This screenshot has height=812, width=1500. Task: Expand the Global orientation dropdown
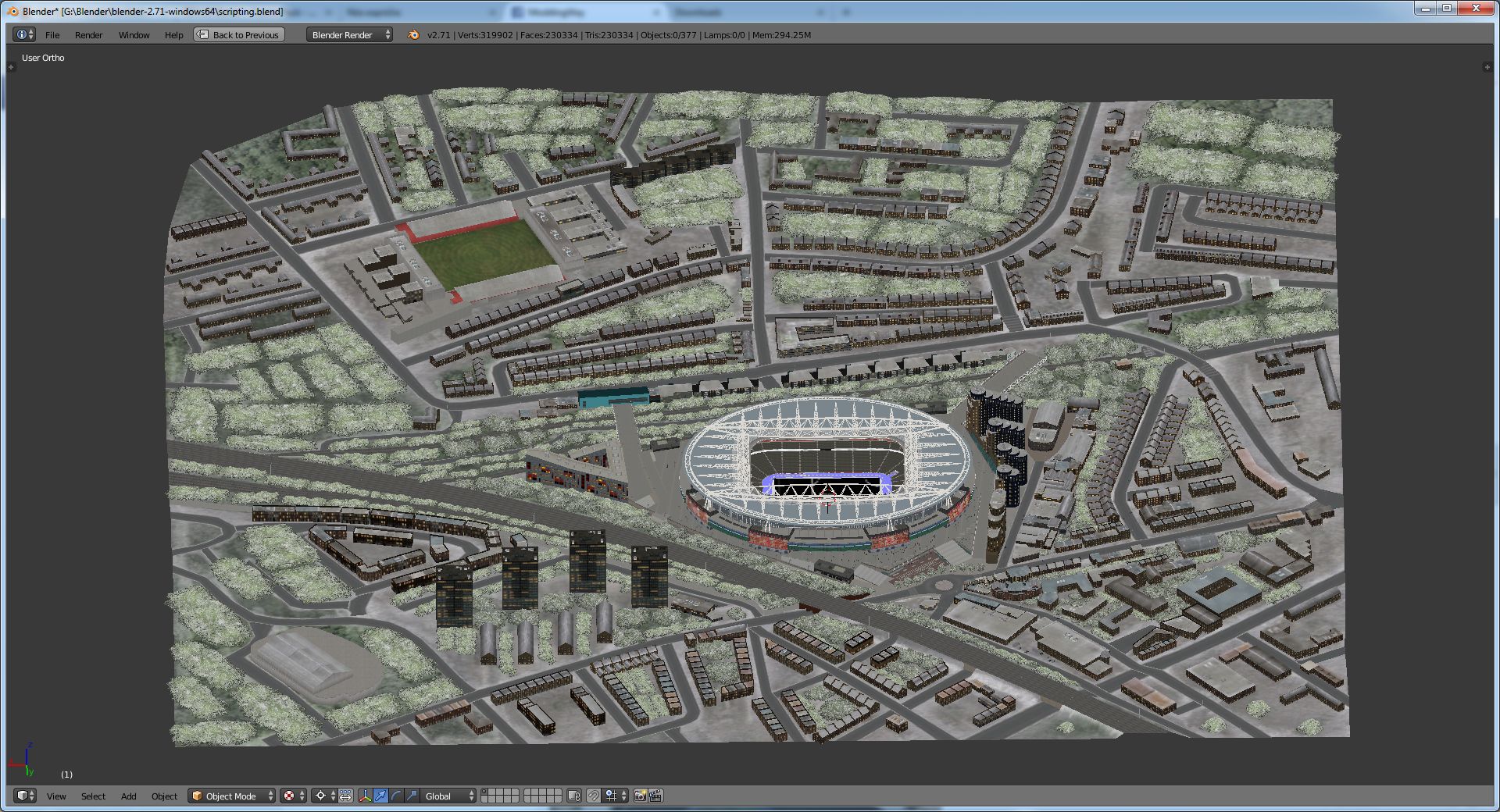448,796
